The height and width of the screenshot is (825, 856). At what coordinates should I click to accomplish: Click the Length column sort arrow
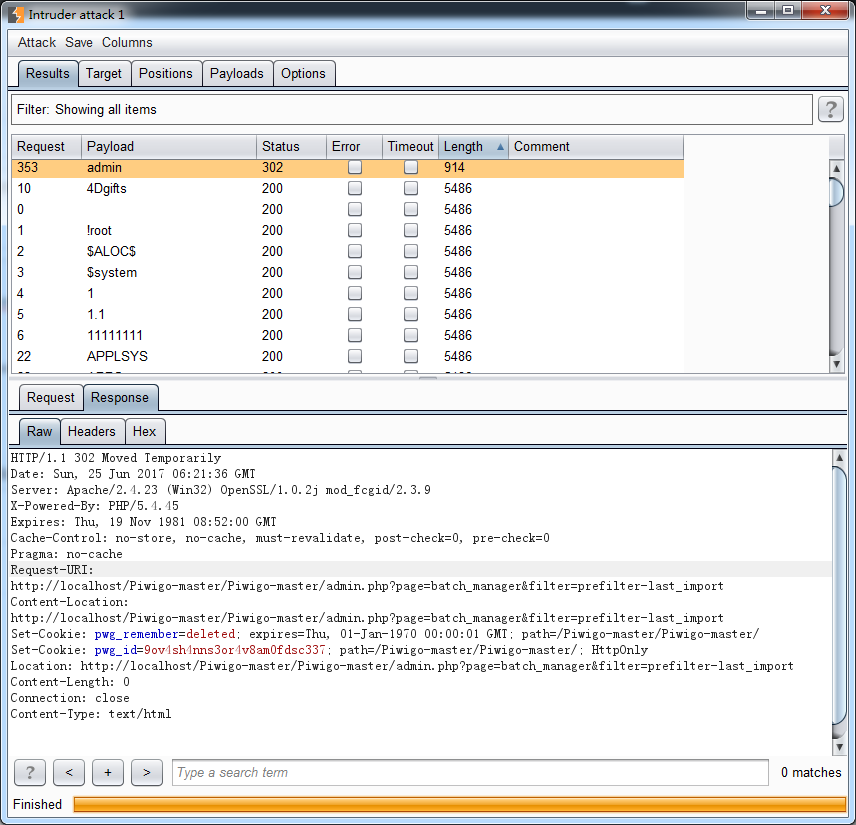500,146
